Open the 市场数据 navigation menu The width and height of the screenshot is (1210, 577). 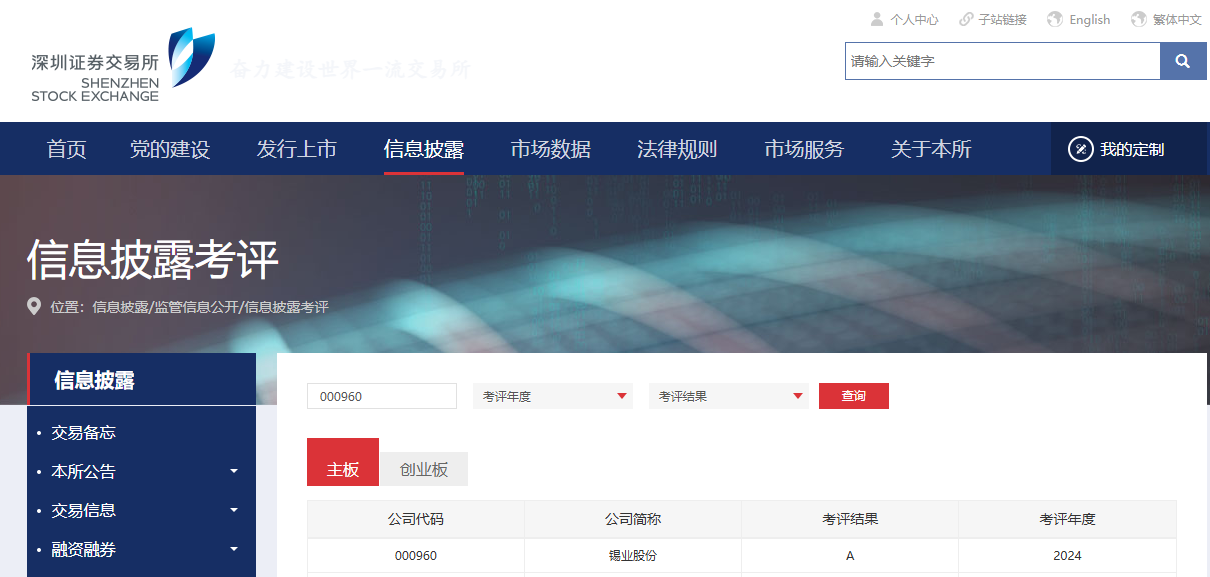(x=550, y=149)
